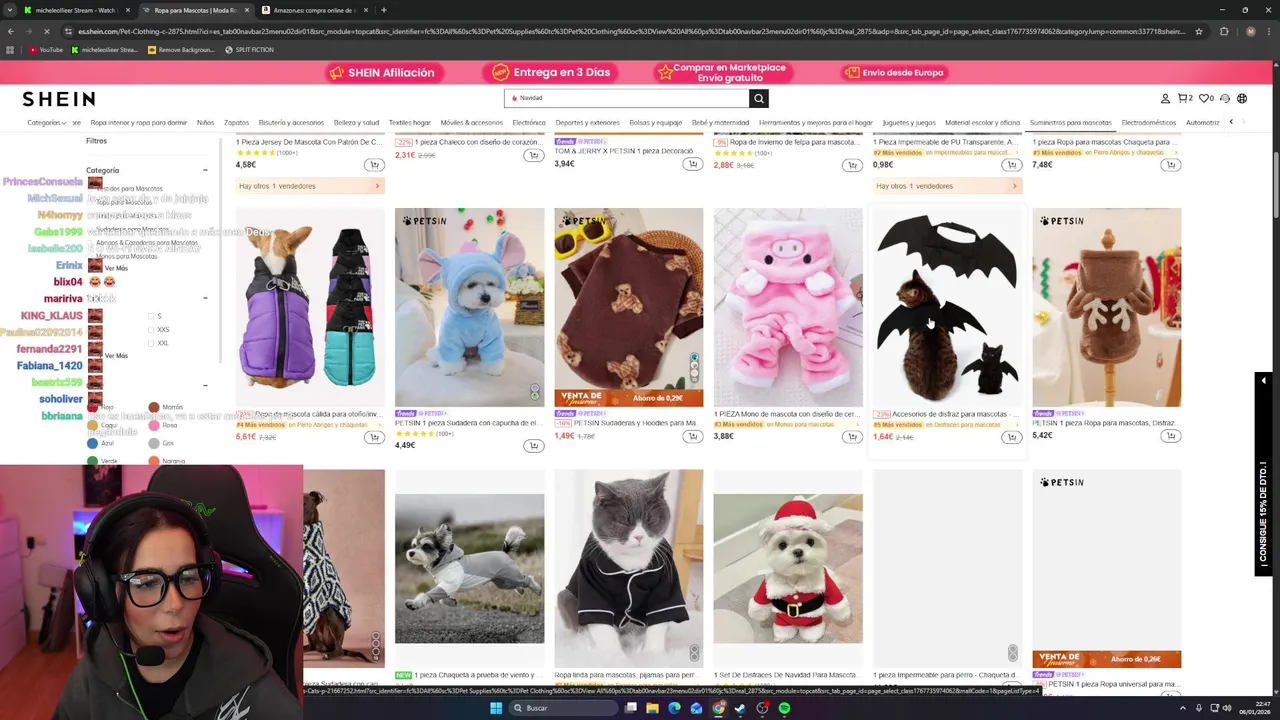Open the Windows Start button
The width and height of the screenshot is (1280, 720).
[495, 708]
